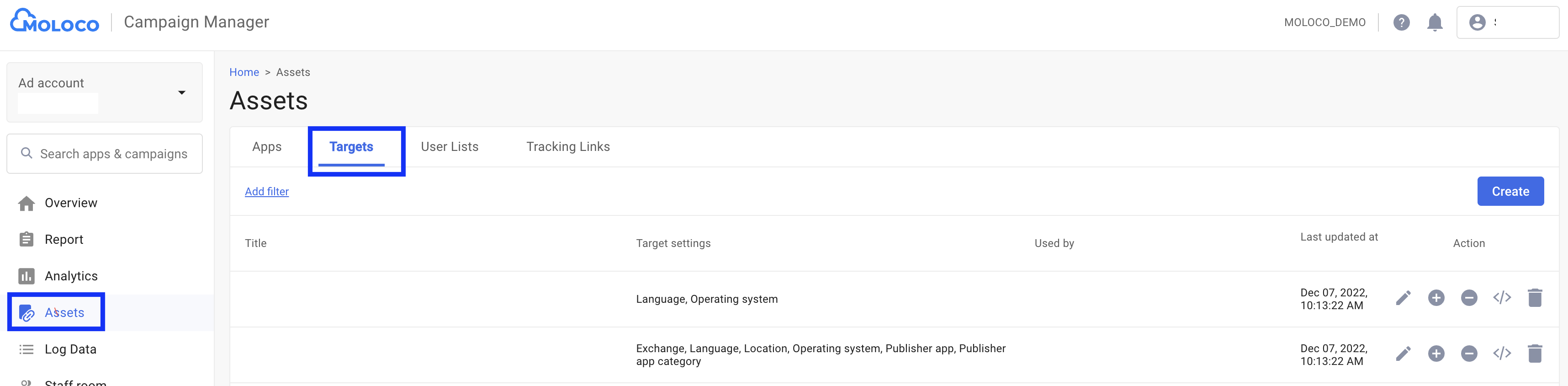Switch to the User Lists tab
Viewport: 1568px width, 386px height.
coord(449,147)
